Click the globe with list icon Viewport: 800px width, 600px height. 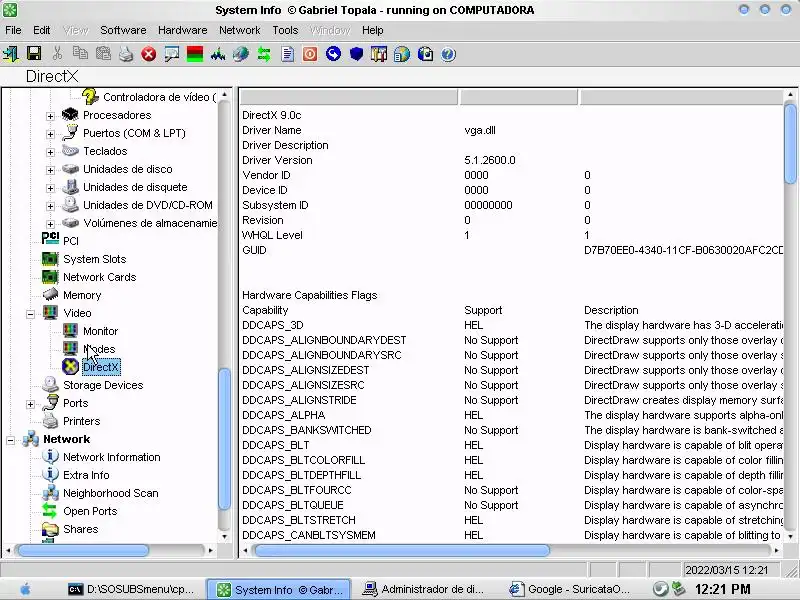tap(402, 54)
